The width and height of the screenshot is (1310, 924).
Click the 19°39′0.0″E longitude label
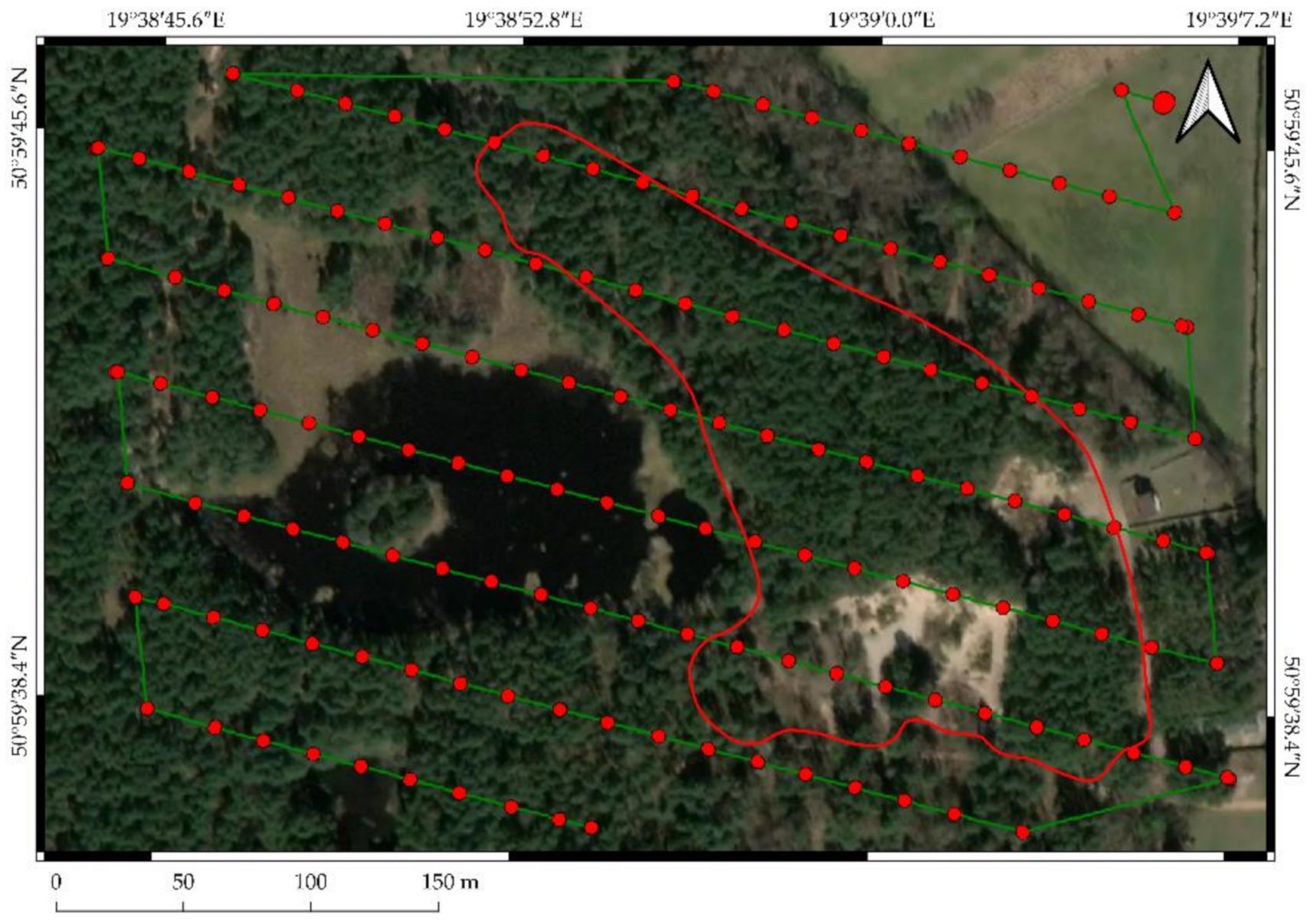(x=881, y=18)
